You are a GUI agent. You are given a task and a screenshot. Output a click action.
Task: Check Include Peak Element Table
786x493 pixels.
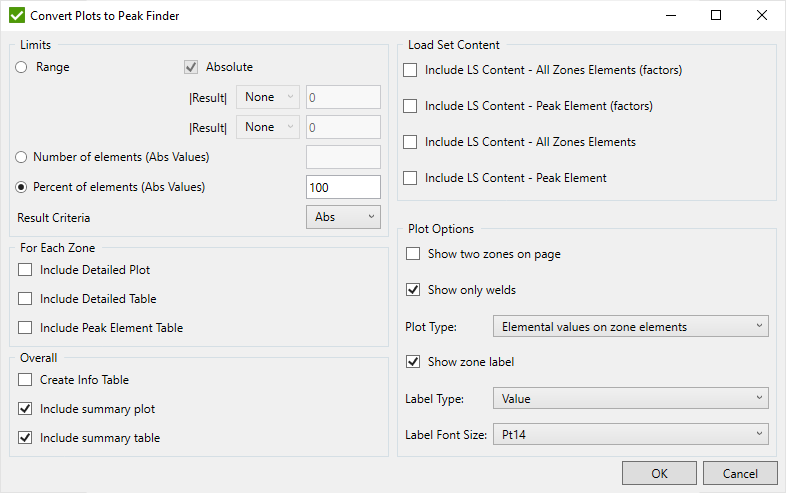click(x=25, y=328)
